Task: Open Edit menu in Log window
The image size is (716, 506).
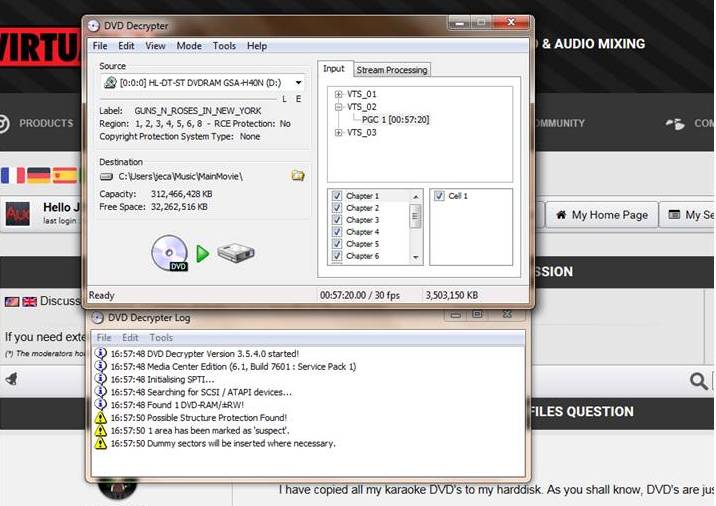Action: click(x=130, y=337)
